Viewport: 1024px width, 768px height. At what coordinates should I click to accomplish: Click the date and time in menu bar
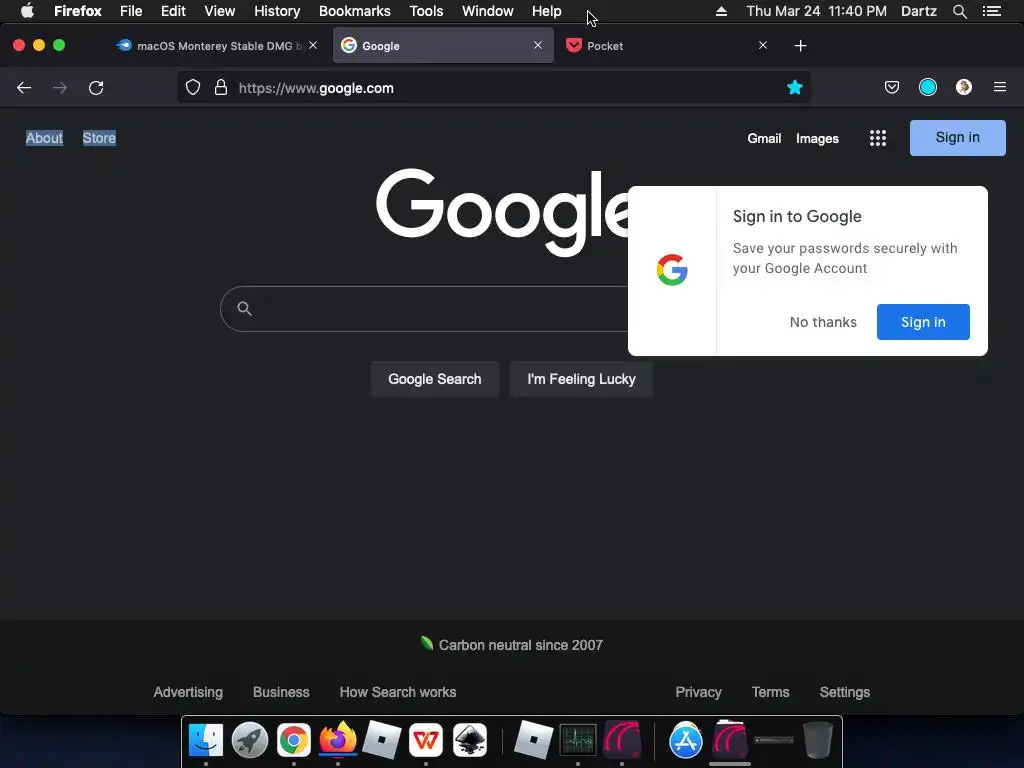pyautogui.click(x=816, y=11)
